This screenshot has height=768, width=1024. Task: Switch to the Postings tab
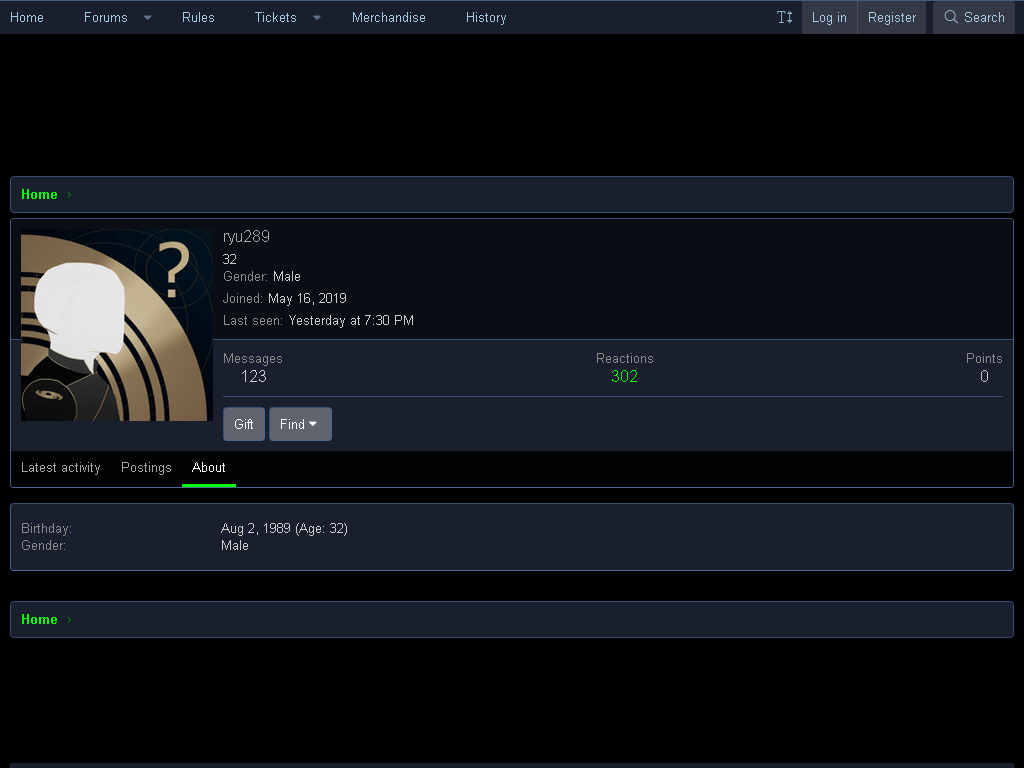pyautogui.click(x=146, y=468)
